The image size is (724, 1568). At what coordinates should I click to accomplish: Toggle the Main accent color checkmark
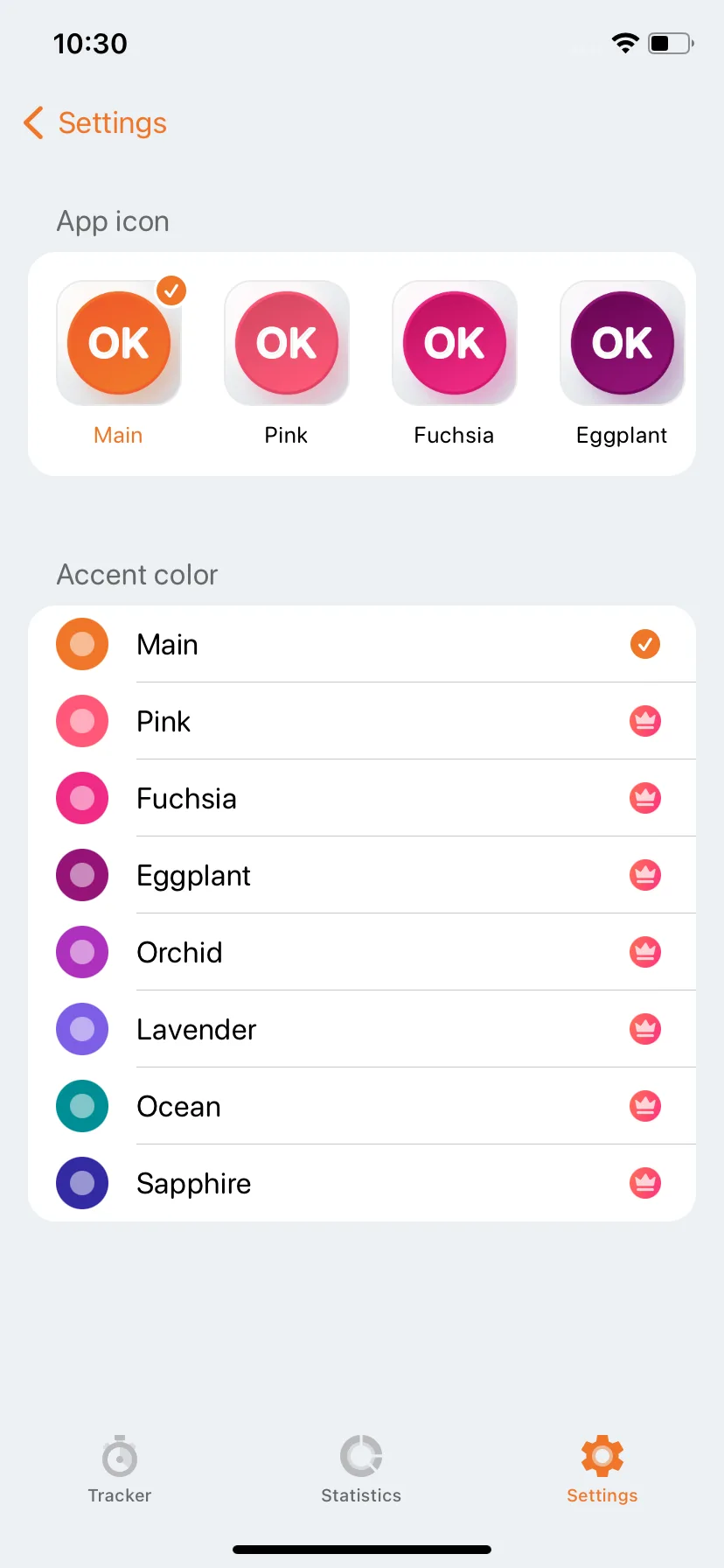pyautogui.click(x=645, y=644)
